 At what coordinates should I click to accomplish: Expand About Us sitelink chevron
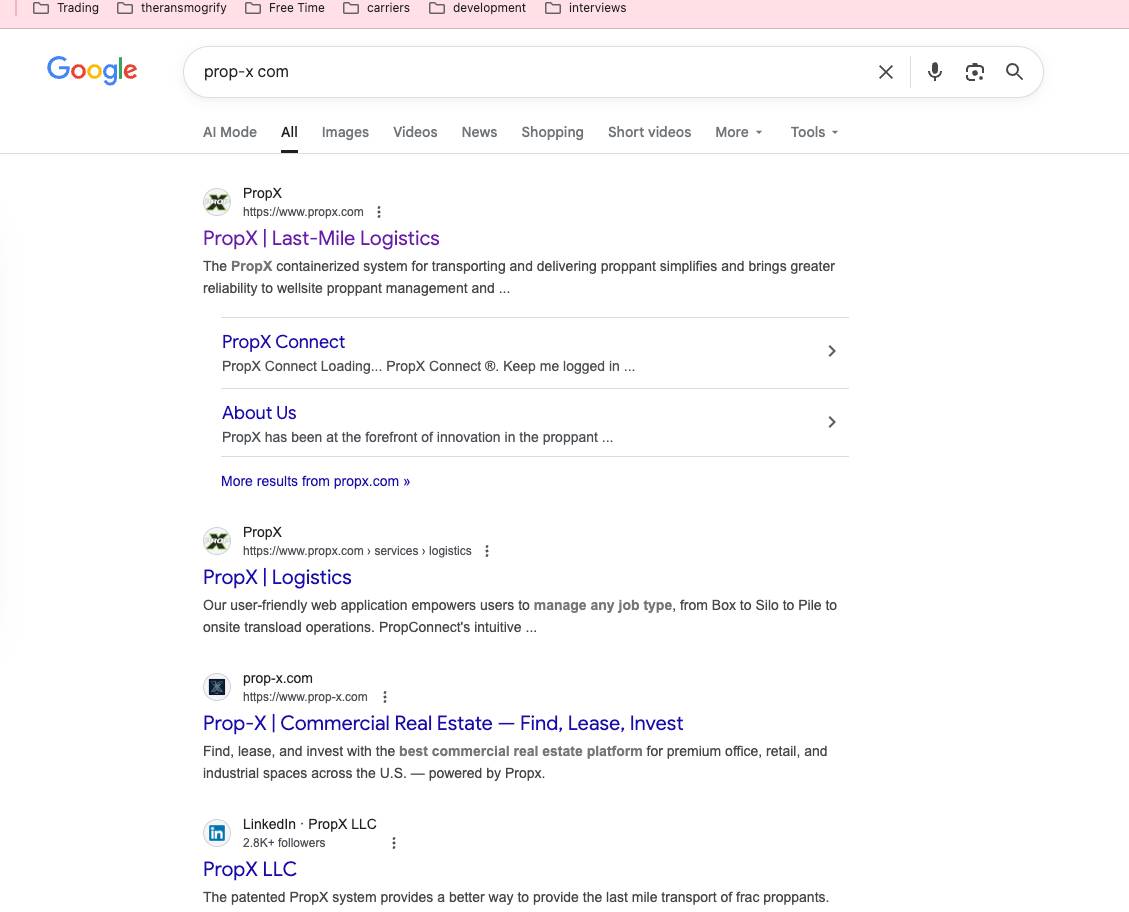(x=831, y=422)
